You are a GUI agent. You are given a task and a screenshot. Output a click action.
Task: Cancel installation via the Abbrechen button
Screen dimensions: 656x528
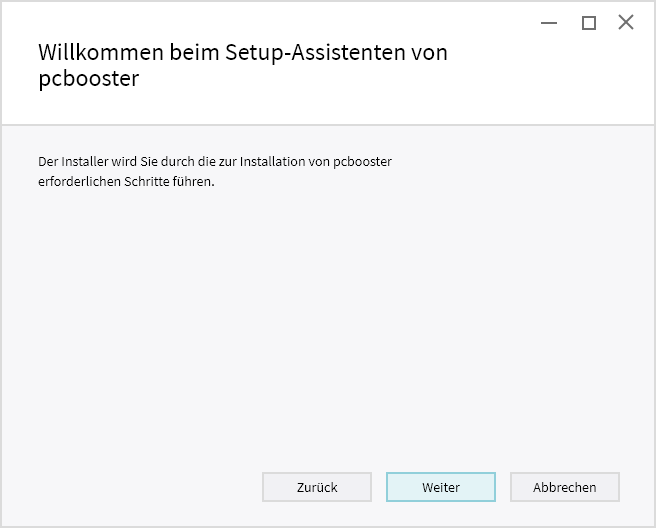point(564,487)
